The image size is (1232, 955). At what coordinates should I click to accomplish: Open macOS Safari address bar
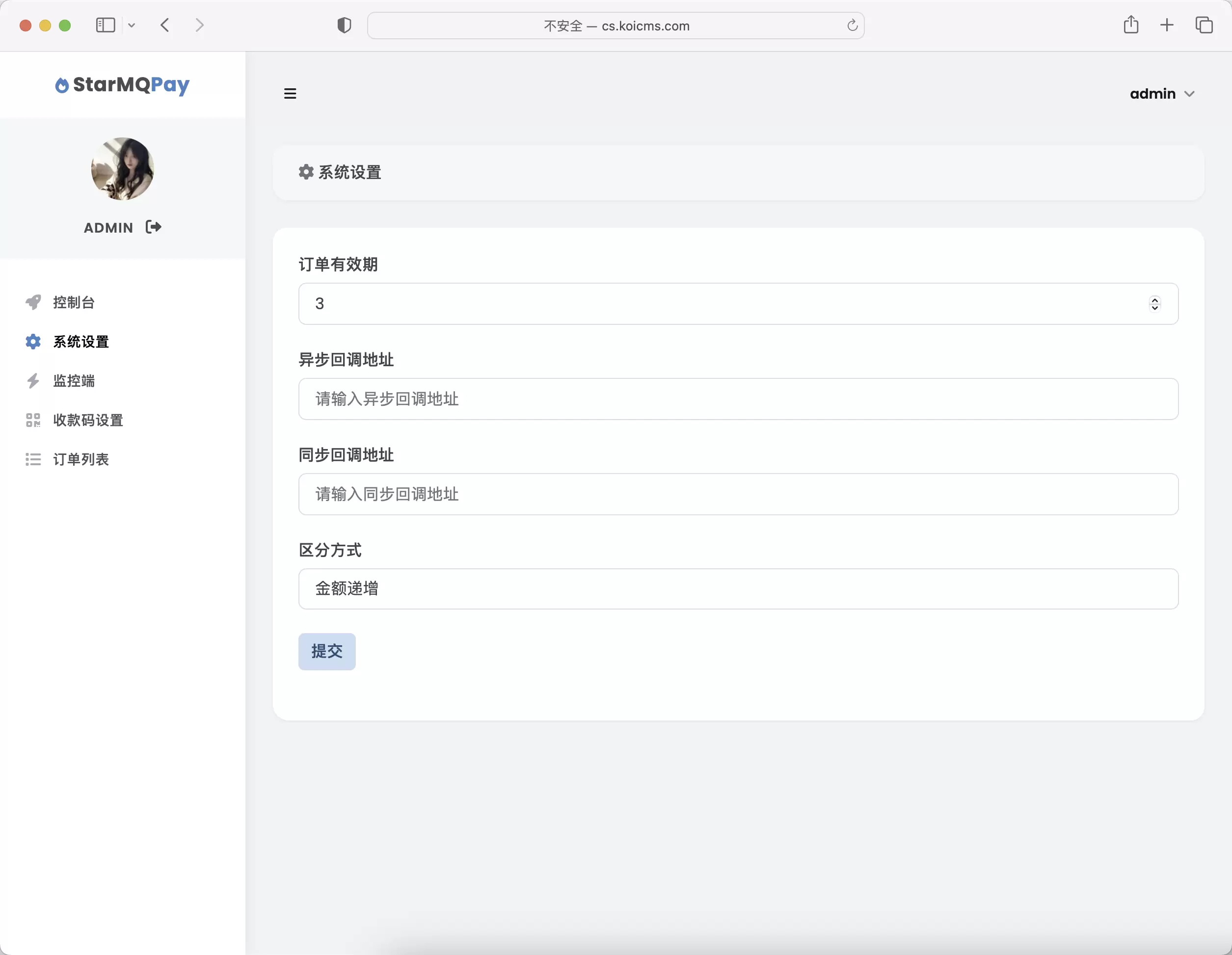point(615,25)
